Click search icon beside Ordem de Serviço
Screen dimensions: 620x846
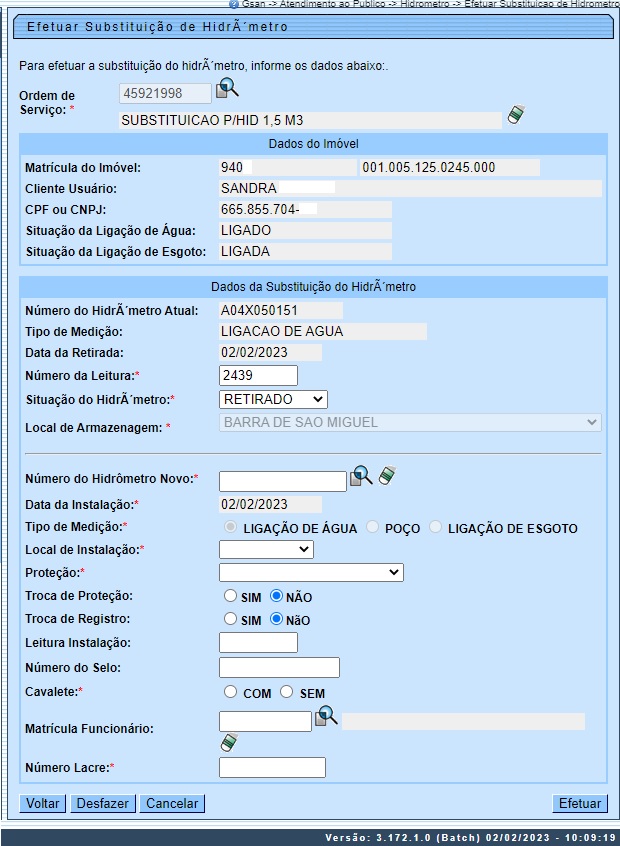click(227, 89)
